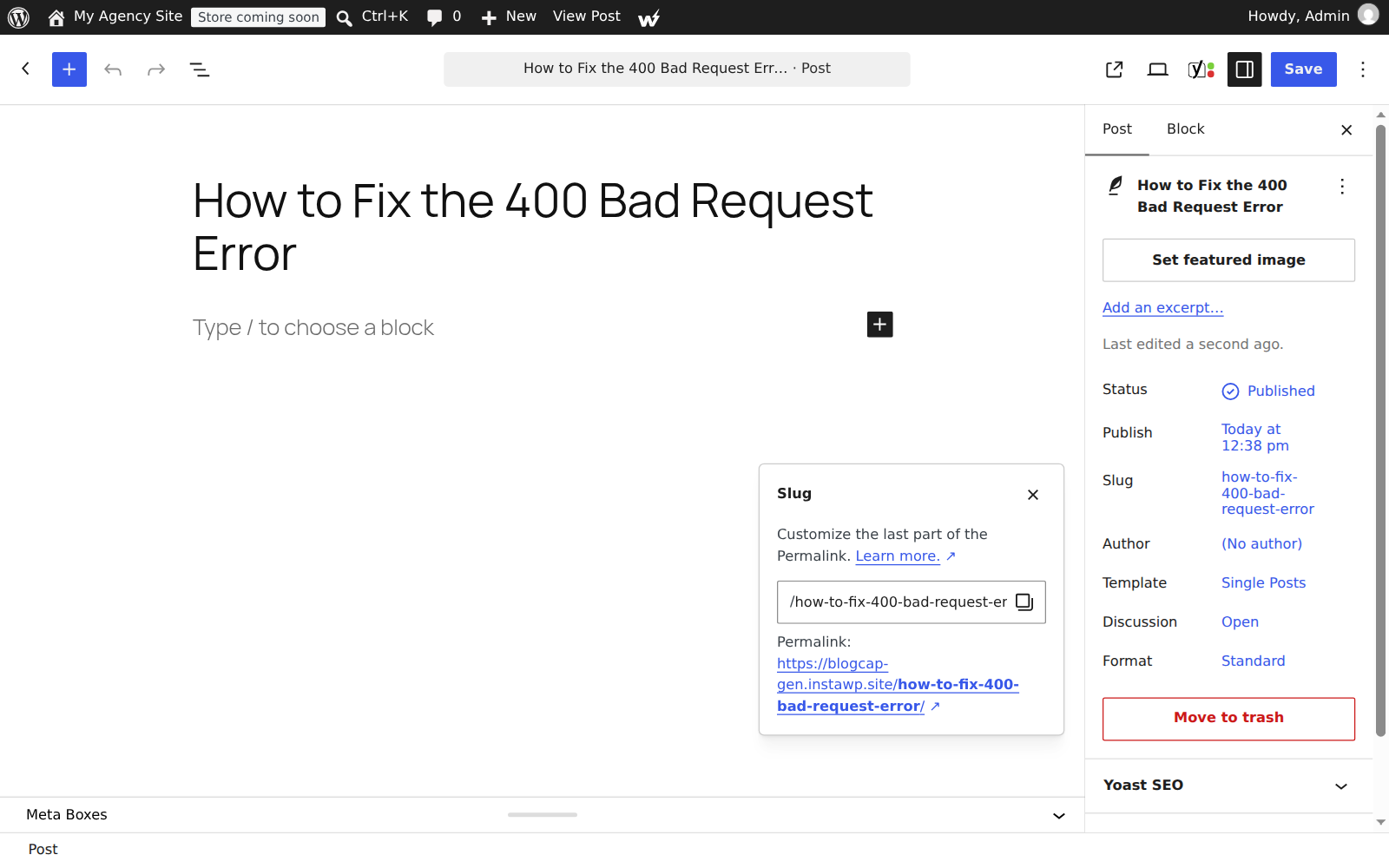Change Discussion setting Open
1389x868 pixels.
pyautogui.click(x=1240, y=622)
